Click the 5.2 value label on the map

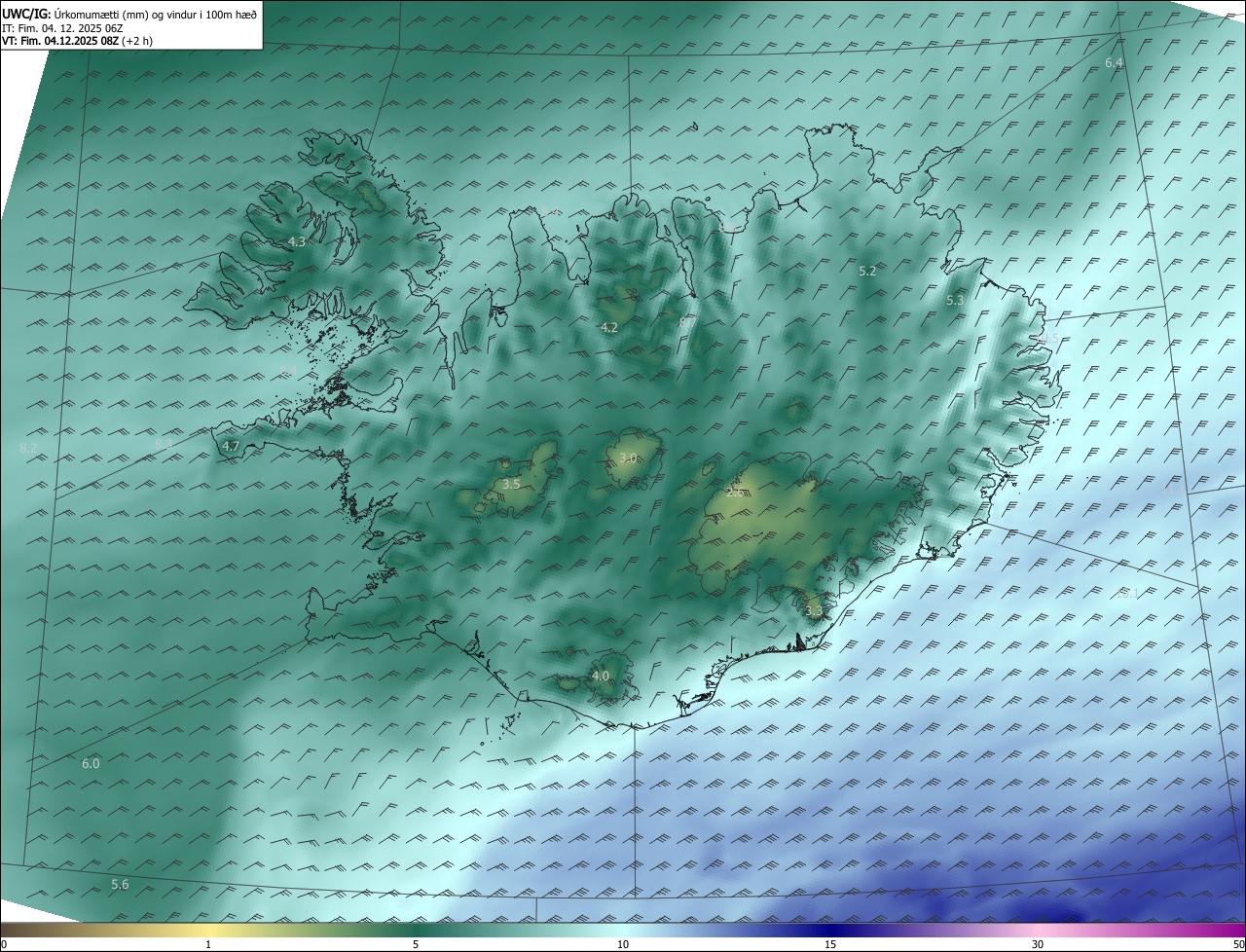[867, 272]
